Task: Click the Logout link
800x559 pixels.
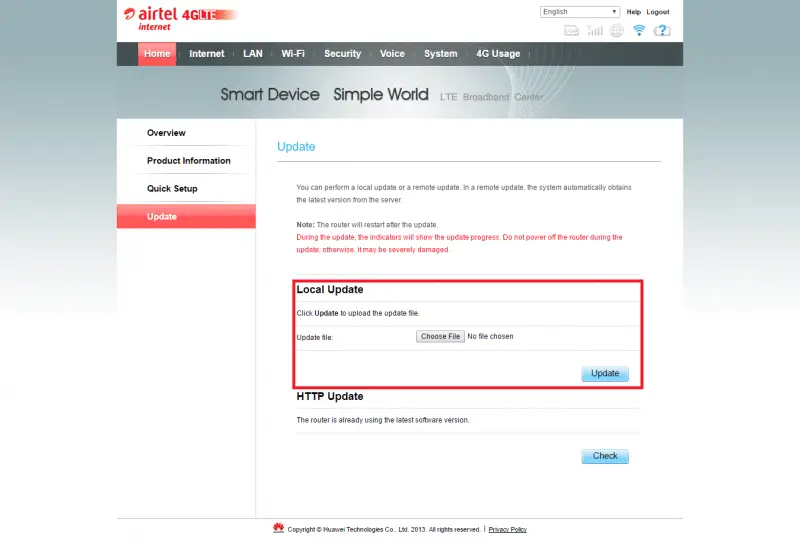Action: click(658, 12)
